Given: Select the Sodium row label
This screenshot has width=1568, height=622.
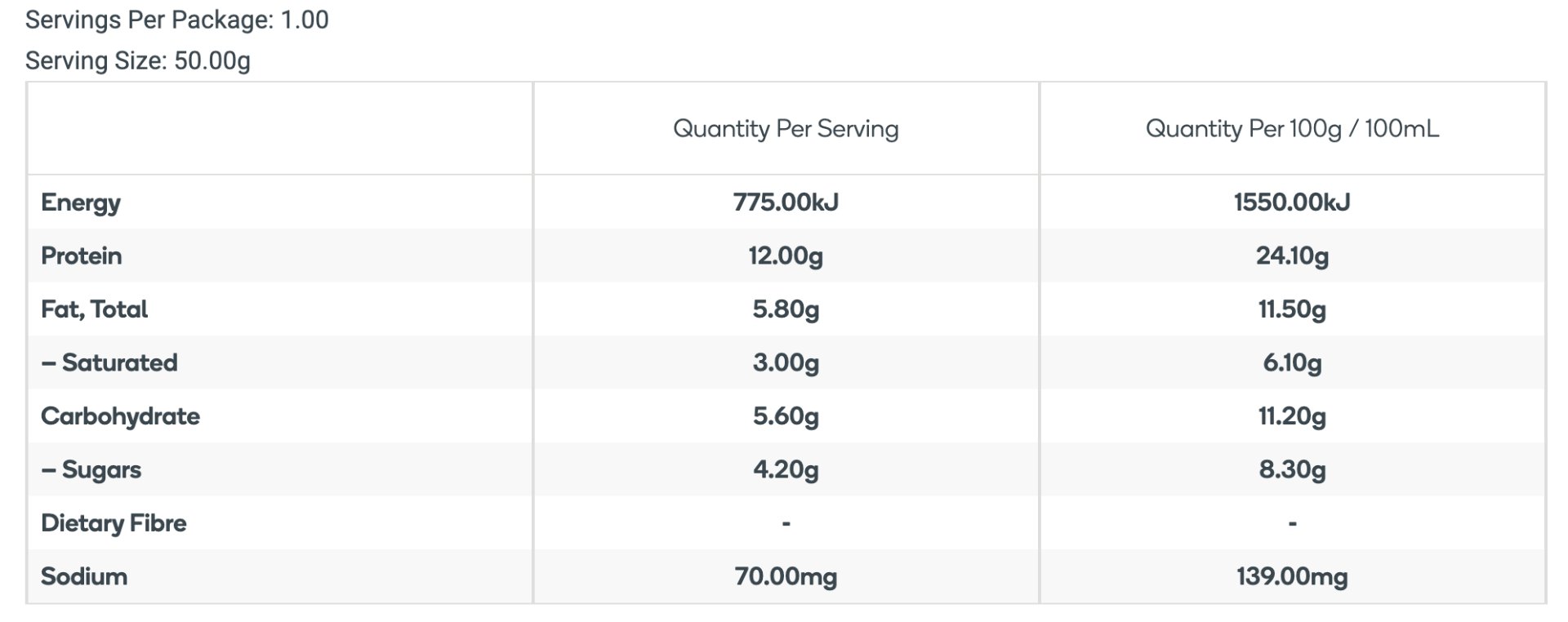Looking at the screenshot, I should pyautogui.click(x=84, y=576).
